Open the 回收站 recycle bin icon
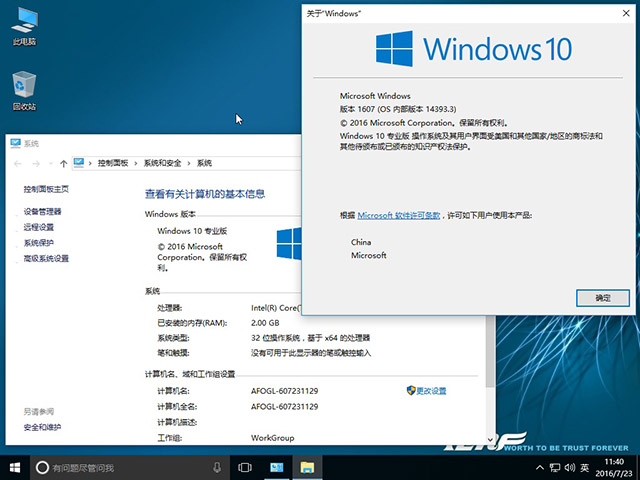The width and height of the screenshot is (640, 480). (24, 87)
